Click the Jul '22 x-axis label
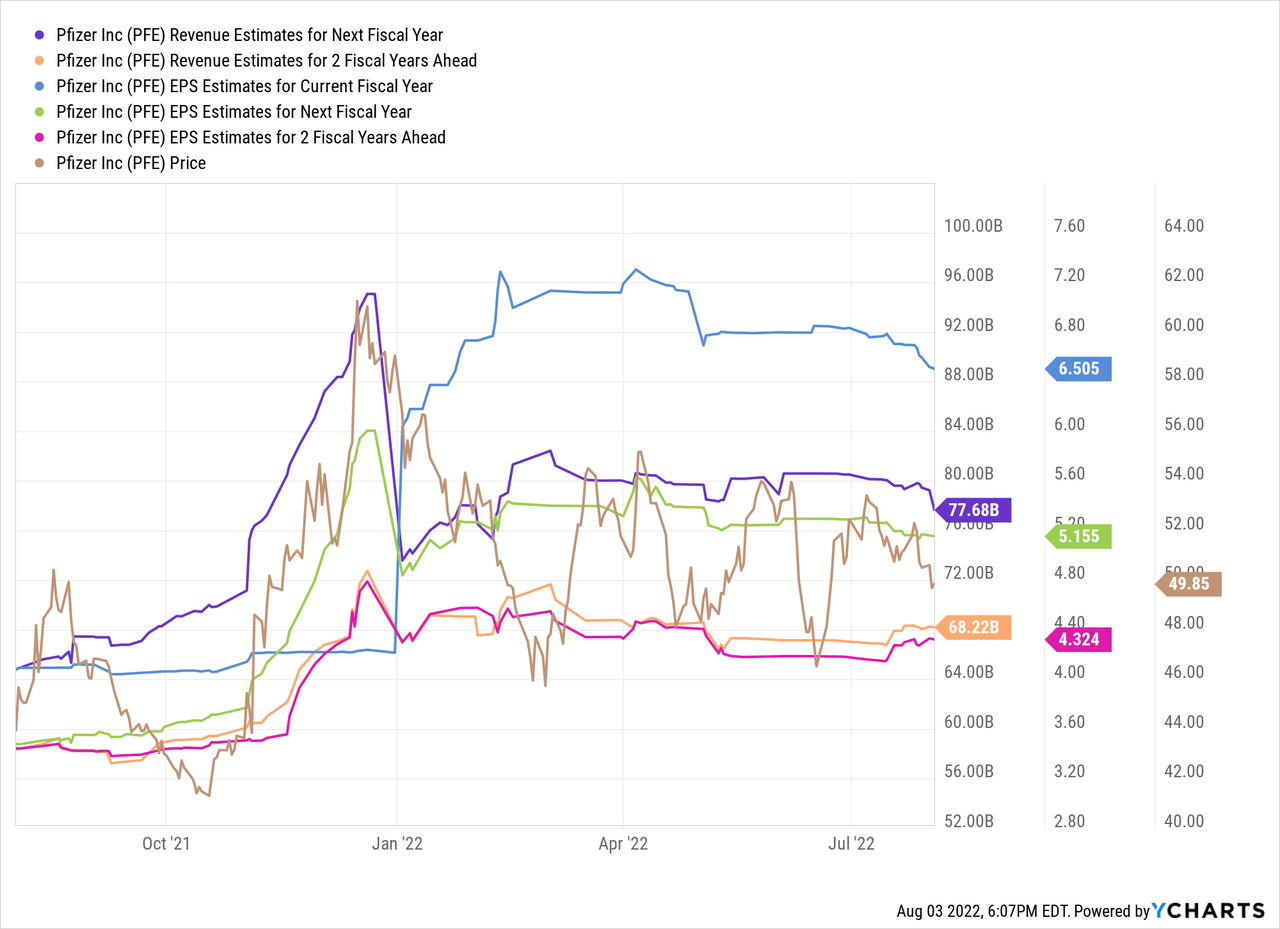 852,844
